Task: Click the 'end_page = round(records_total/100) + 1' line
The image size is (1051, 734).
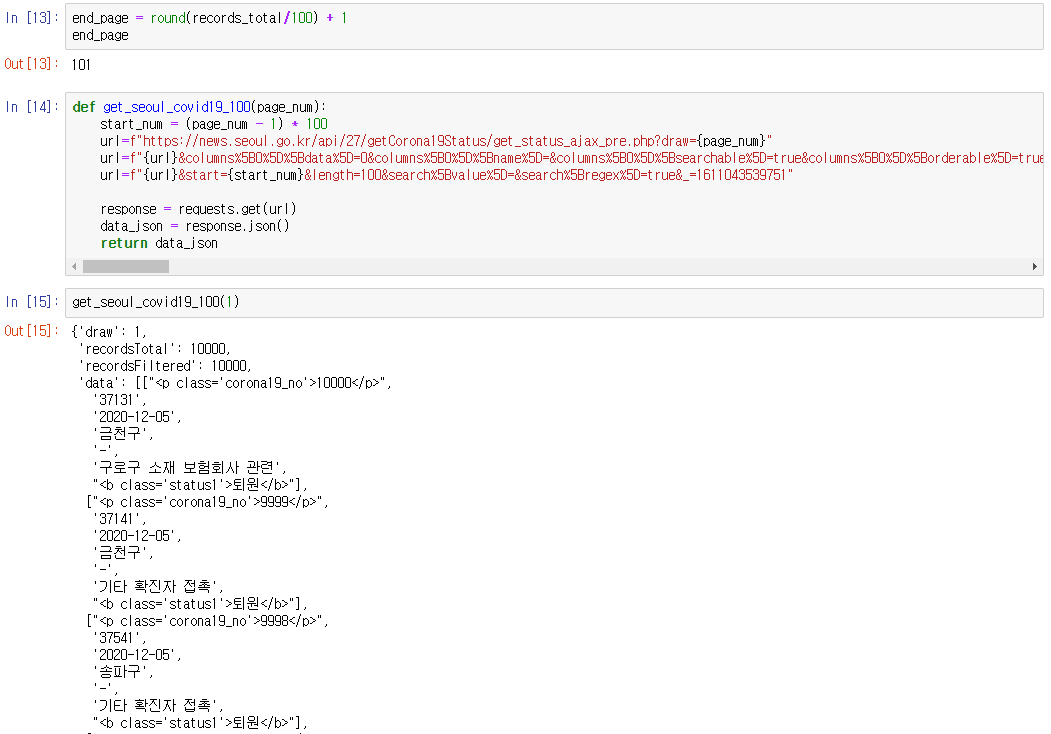Action: click(x=210, y=18)
